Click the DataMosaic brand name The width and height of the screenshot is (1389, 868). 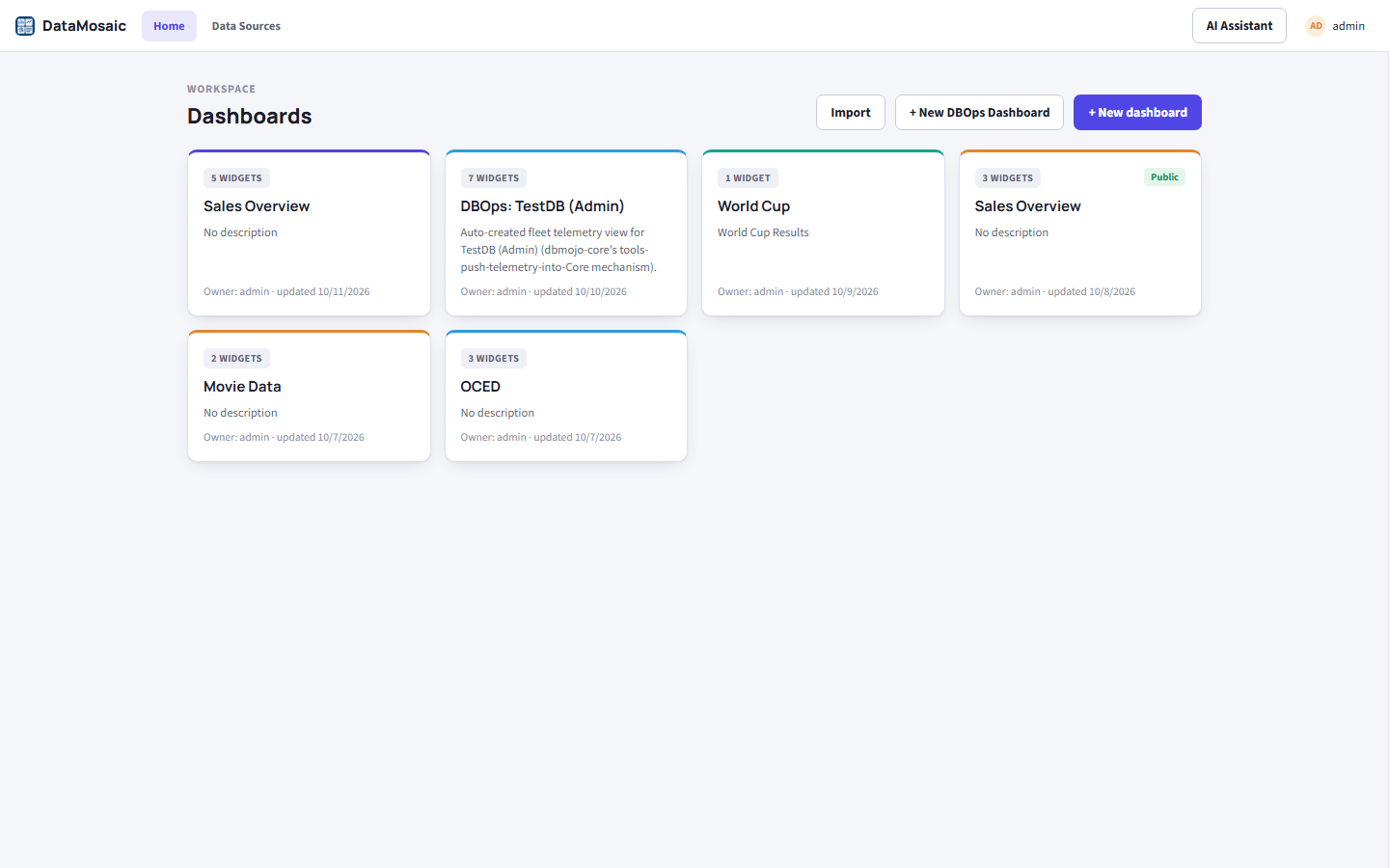click(x=84, y=26)
